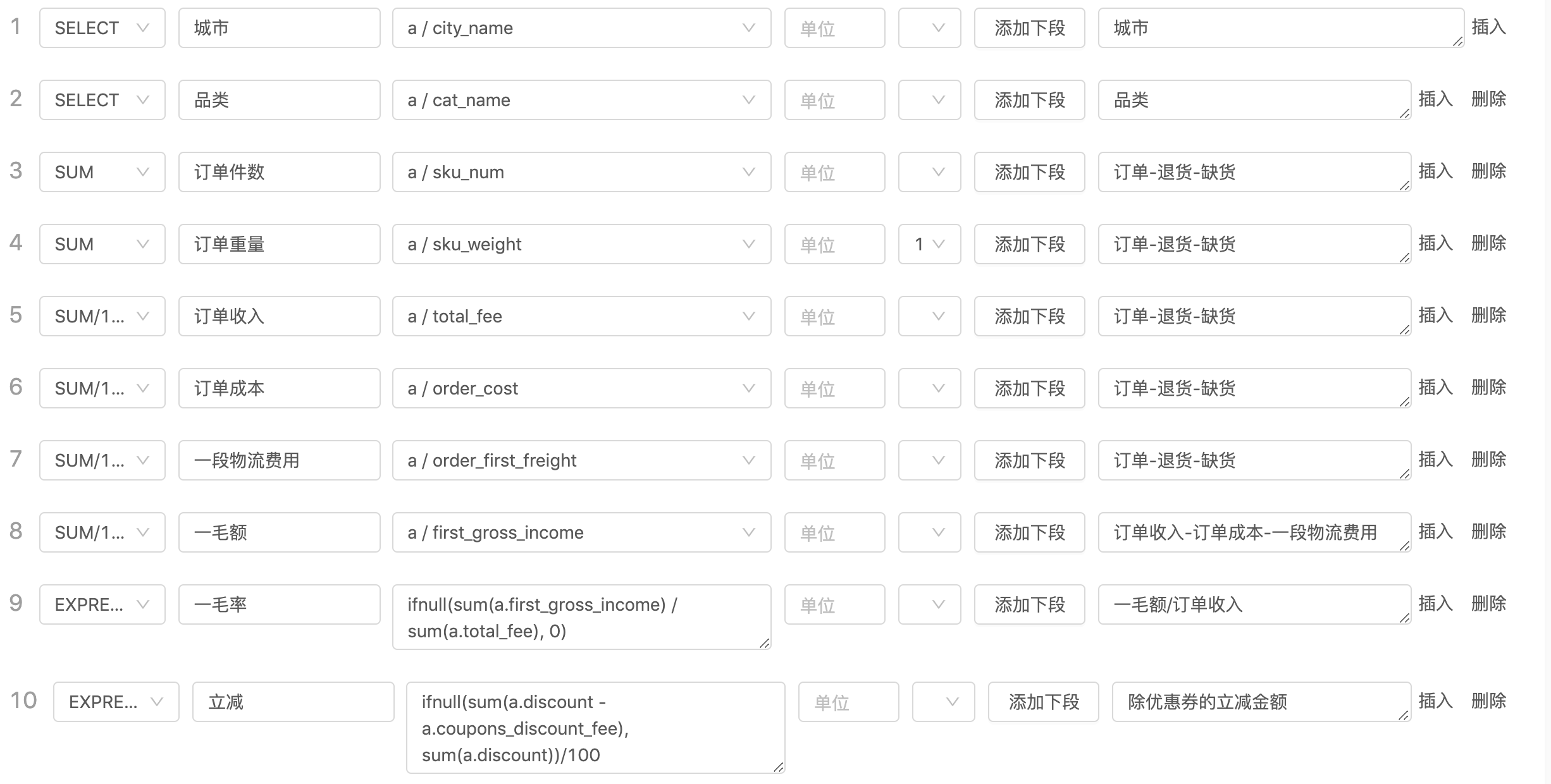Expand the a / sku_weight field selector

[x=581, y=244]
